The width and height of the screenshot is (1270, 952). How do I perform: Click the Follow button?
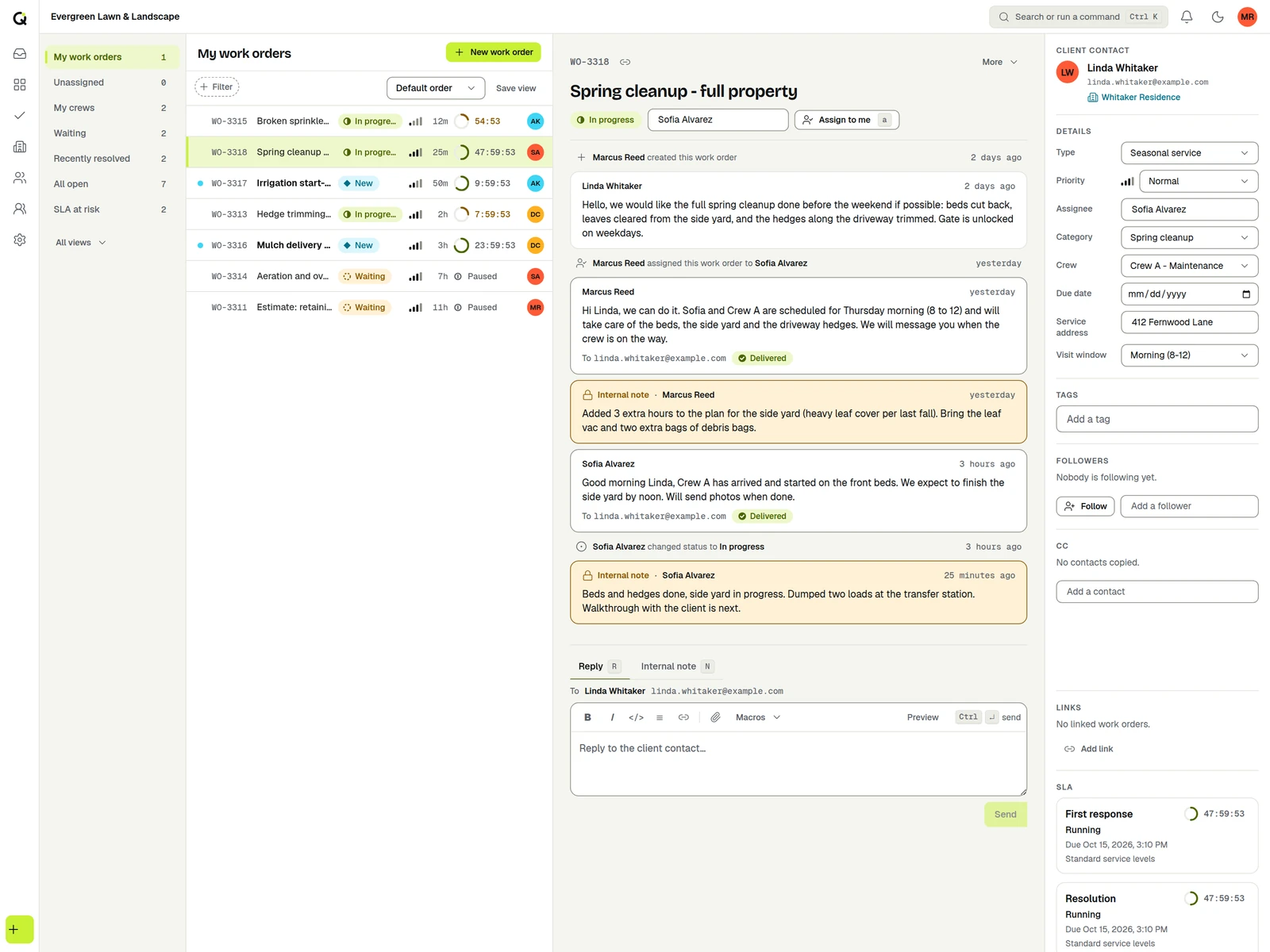(x=1085, y=506)
